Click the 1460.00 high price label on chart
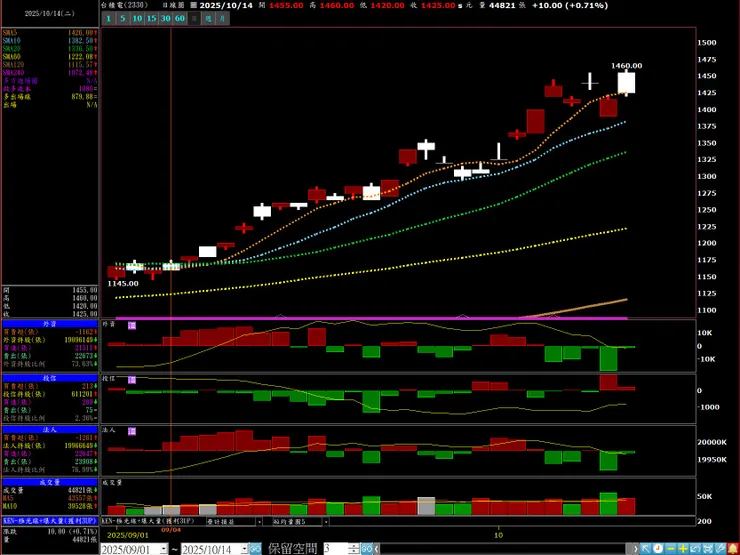This screenshot has height=555, width=740. point(626,66)
